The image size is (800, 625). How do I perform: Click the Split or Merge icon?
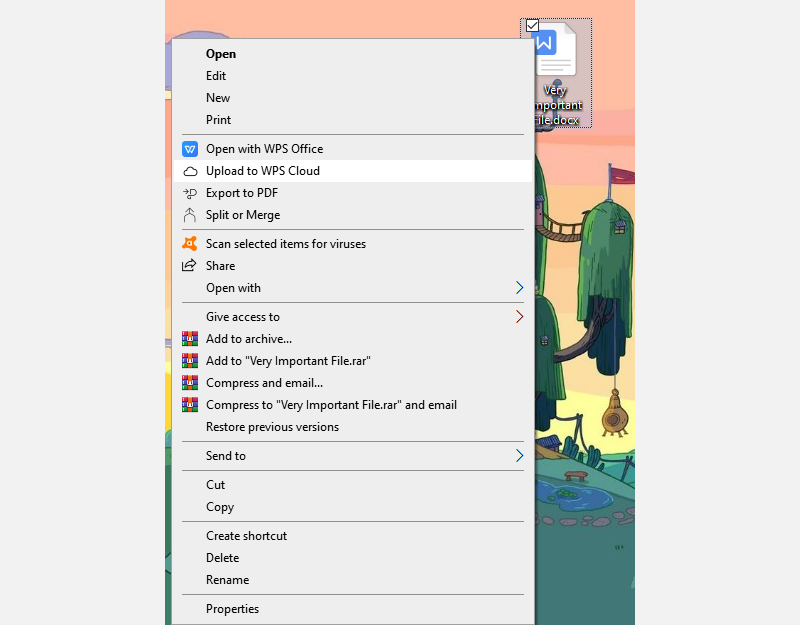(x=190, y=215)
